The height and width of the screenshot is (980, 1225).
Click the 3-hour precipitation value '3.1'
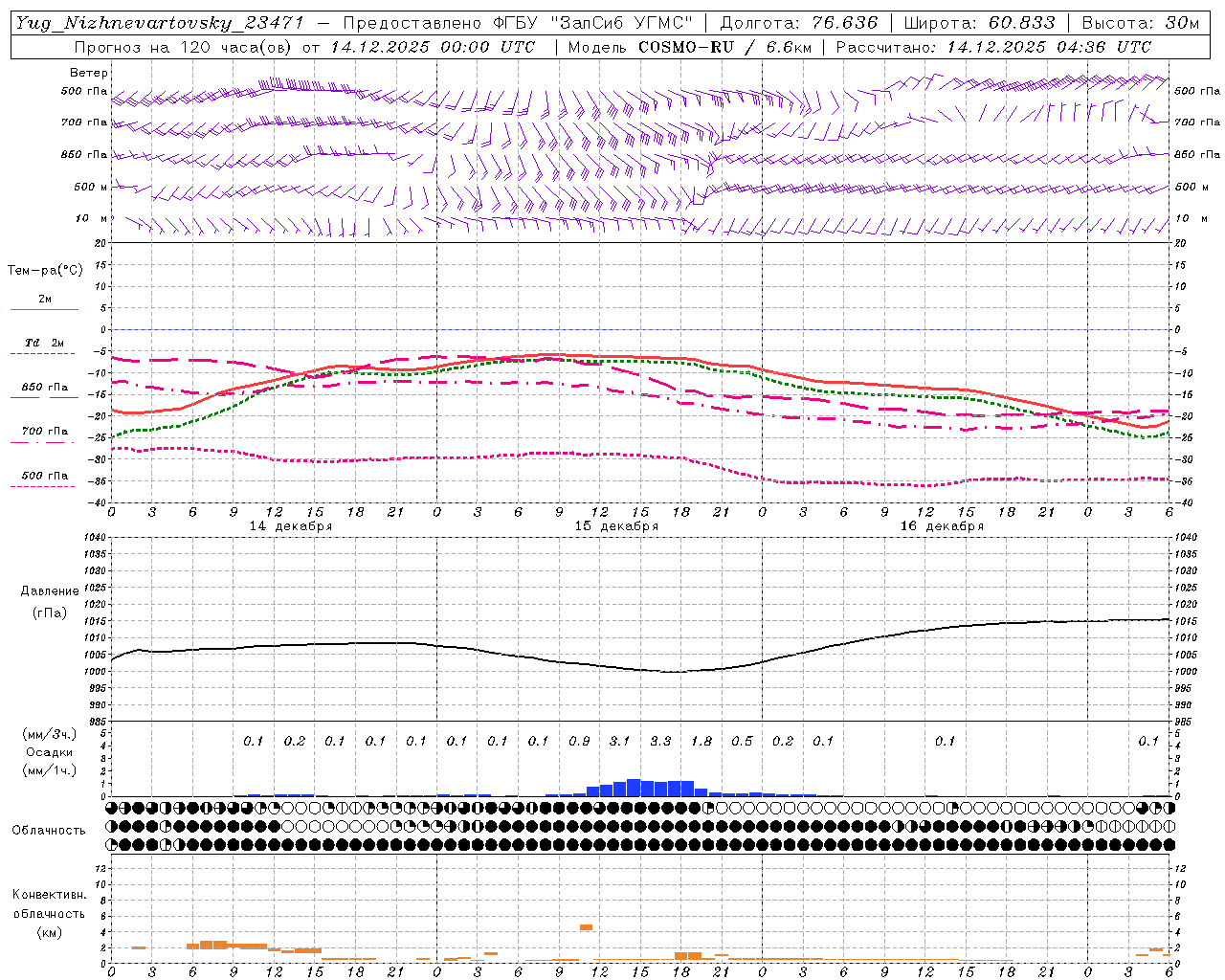coord(619,742)
